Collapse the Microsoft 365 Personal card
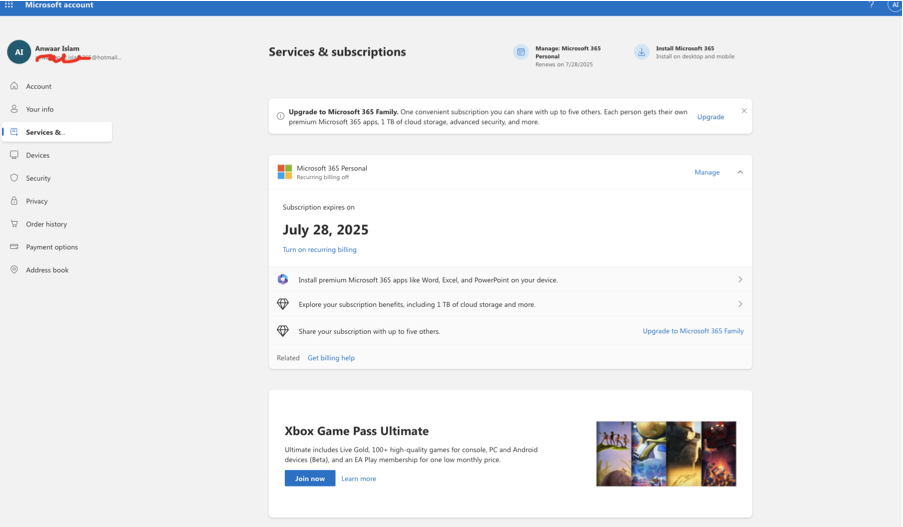The width and height of the screenshot is (903, 527). click(x=740, y=172)
